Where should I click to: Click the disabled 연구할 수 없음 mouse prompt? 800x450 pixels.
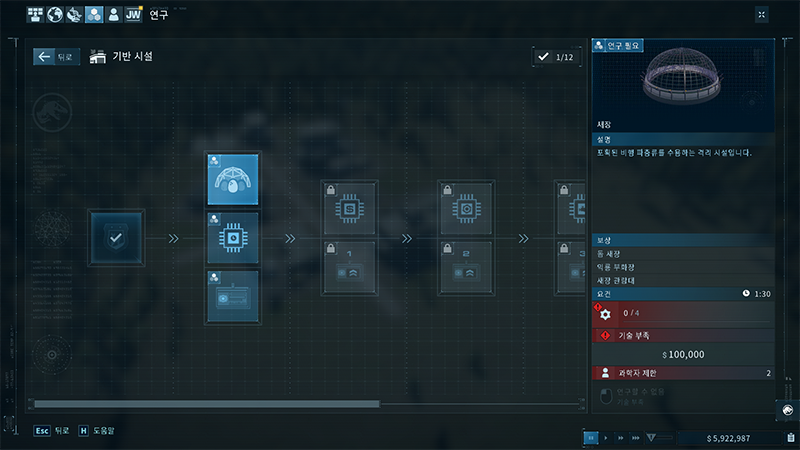(x=632, y=396)
